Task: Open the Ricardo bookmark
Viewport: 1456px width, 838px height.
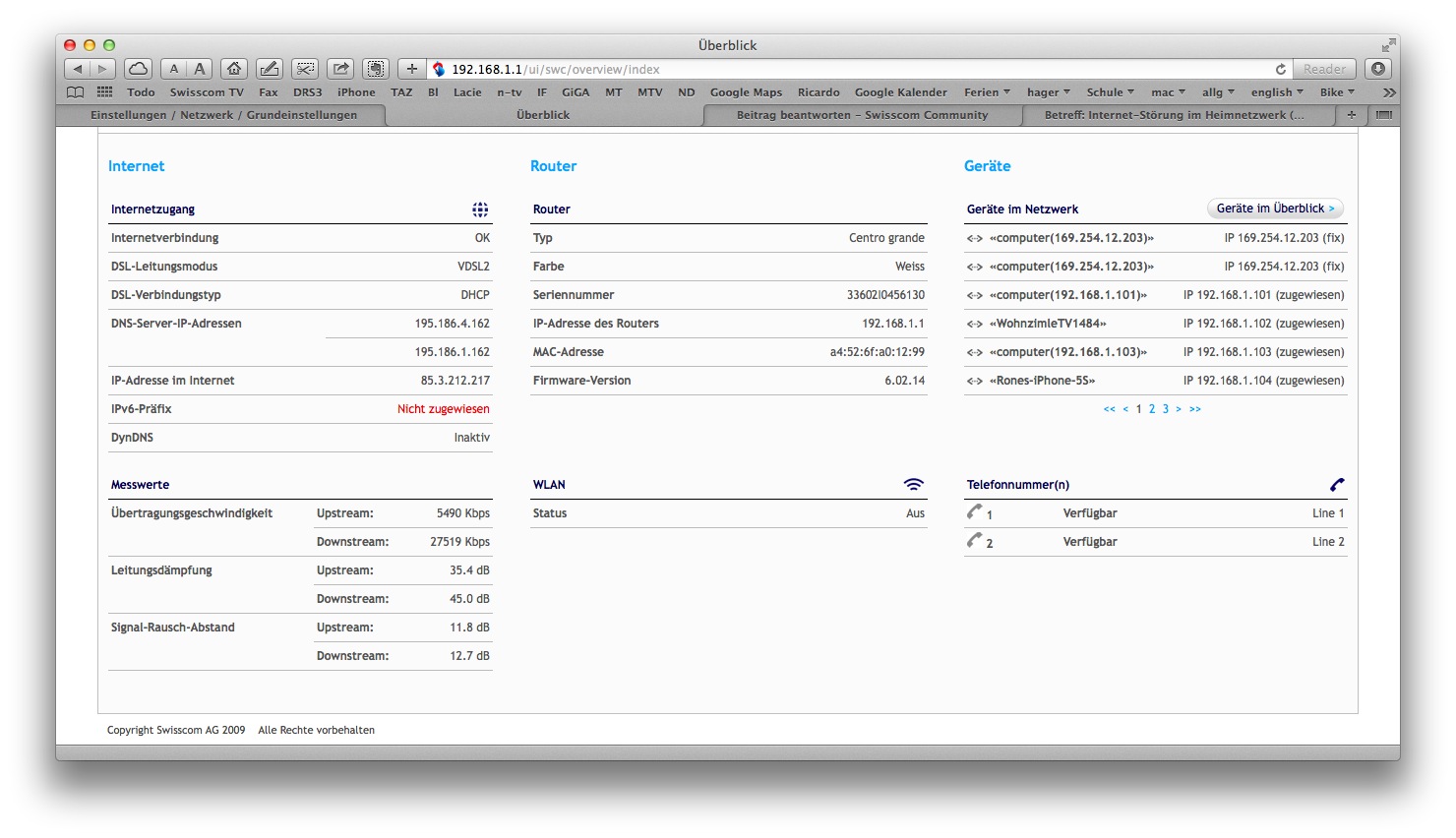Action: 819,92
